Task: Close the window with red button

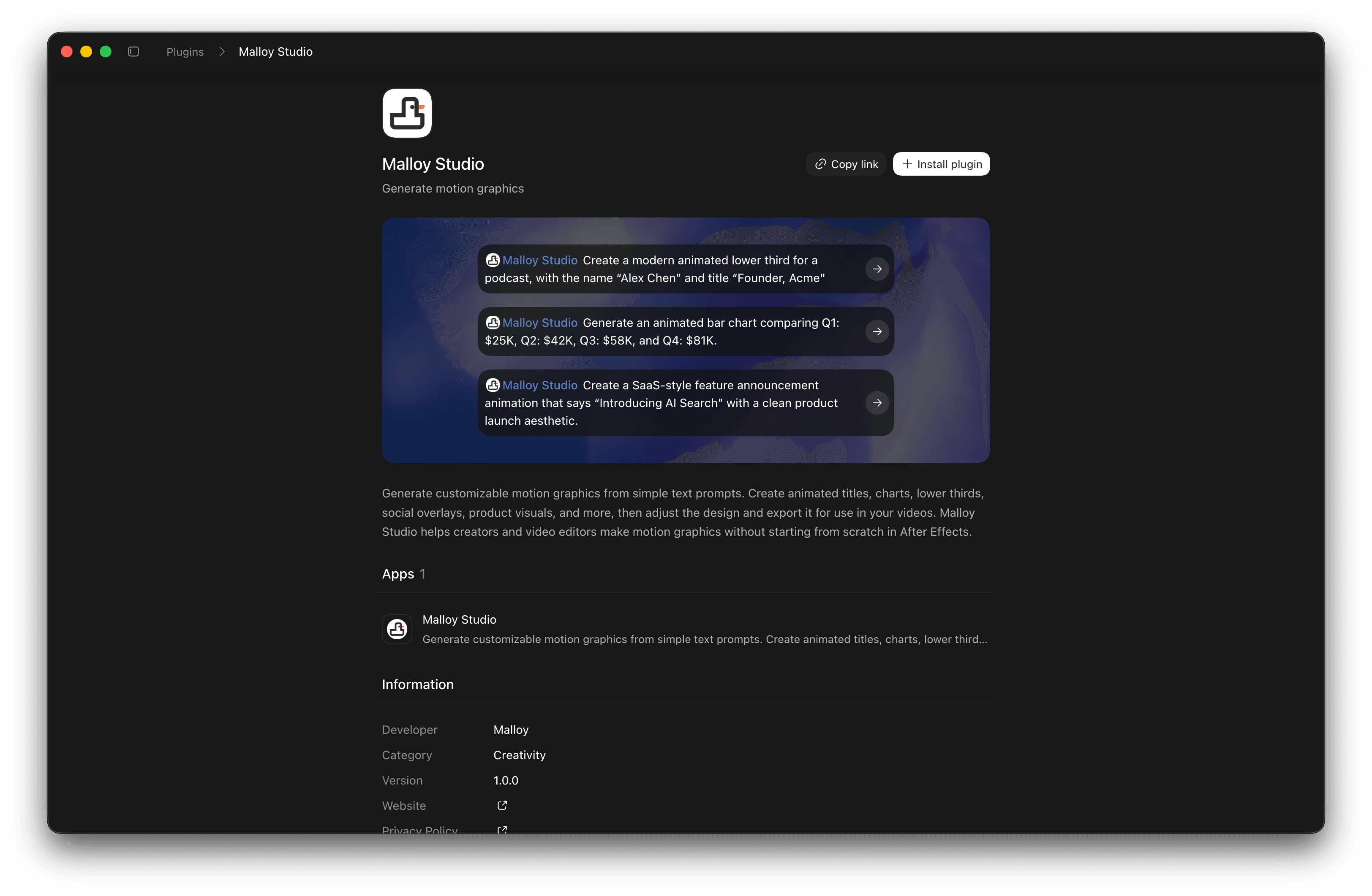Action: 67,52
